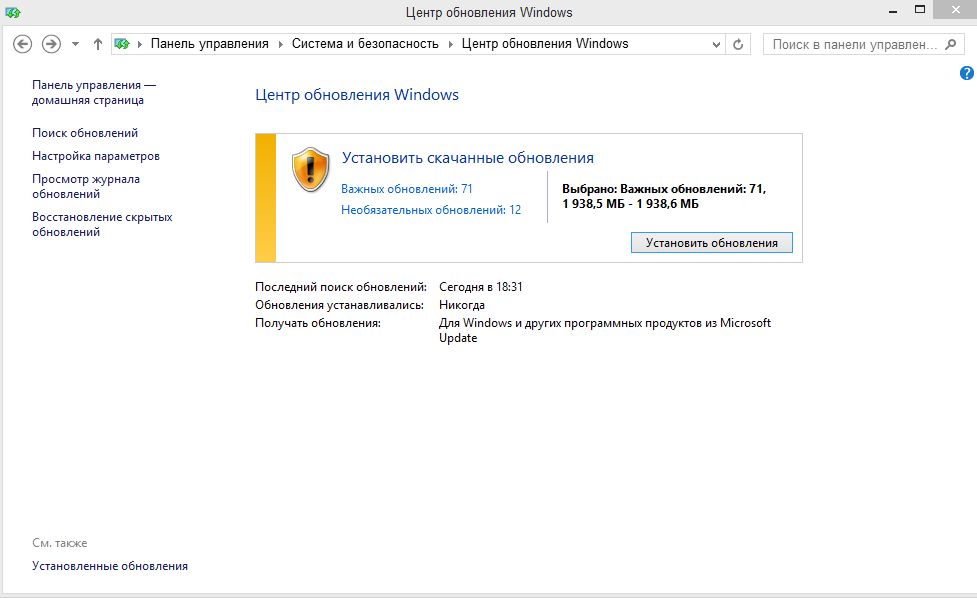Refresh the page with the refresh icon
The height and width of the screenshot is (598, 977).
(738, 44)
